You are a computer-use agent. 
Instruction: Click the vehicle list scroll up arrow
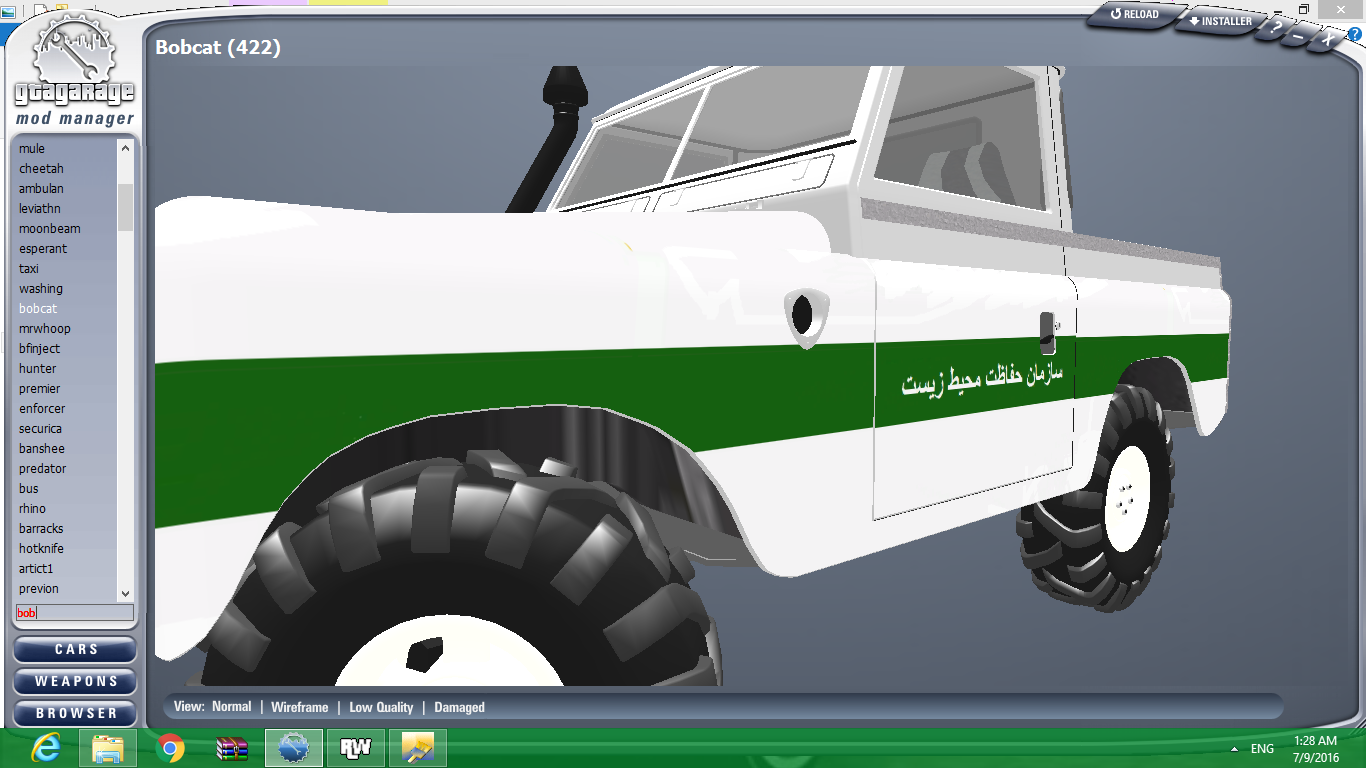125,148
